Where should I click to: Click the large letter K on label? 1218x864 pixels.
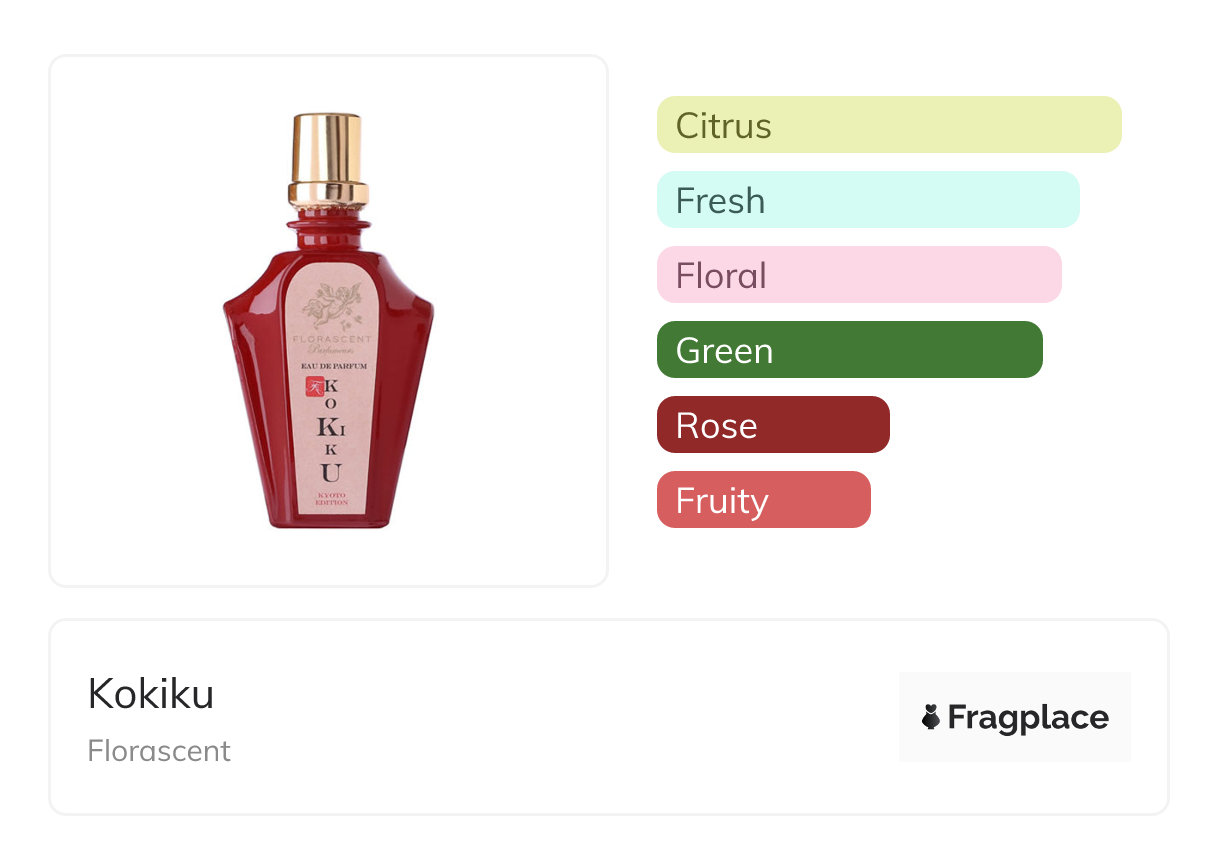click(x=326, y=427)
